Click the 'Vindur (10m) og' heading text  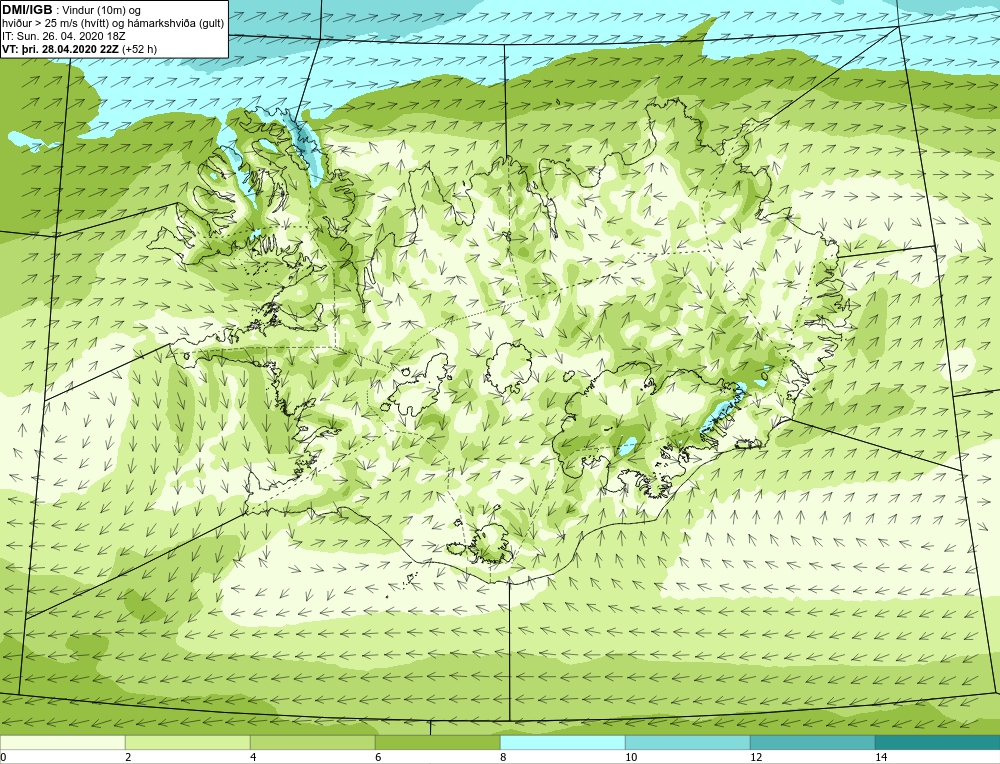103,10
